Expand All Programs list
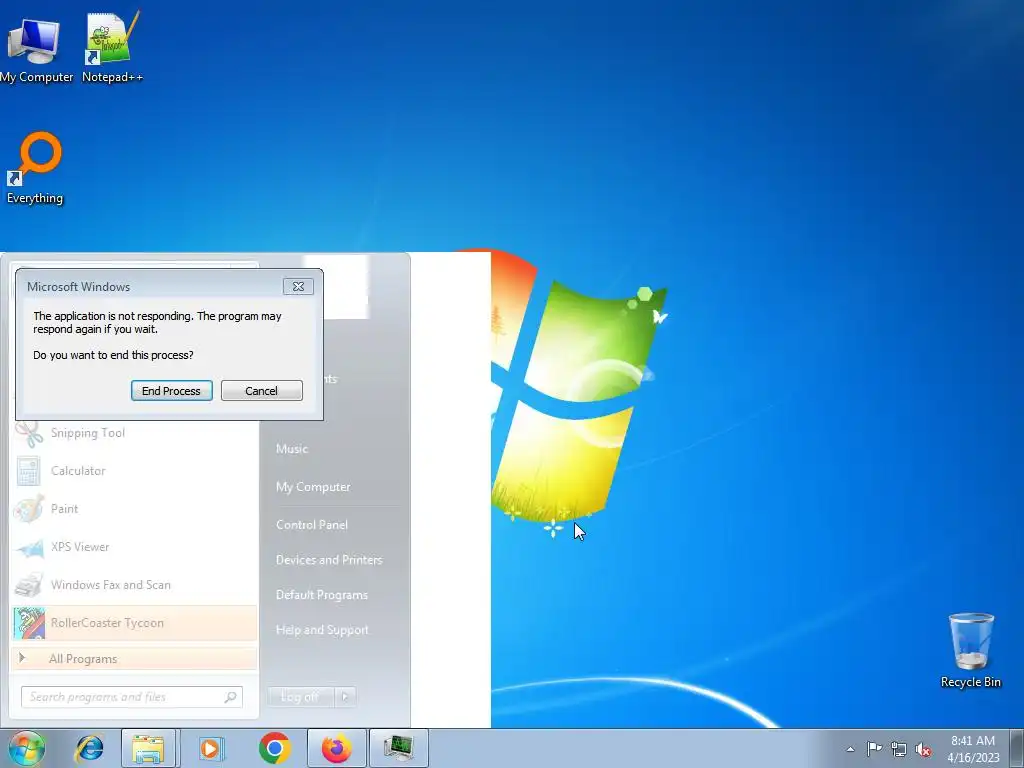 point(134,659)
